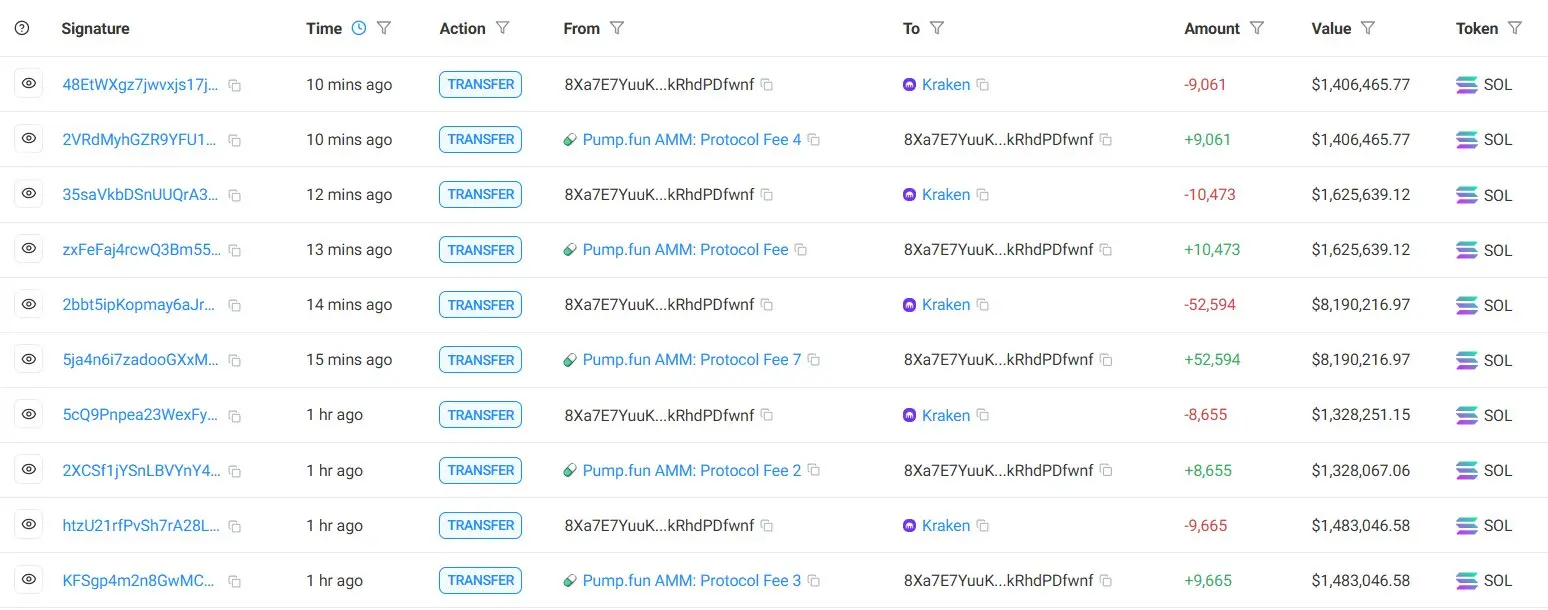Open the Token column filter
The height and width of the screenshot is (610, 1548).
click(x=1516, y=28)
